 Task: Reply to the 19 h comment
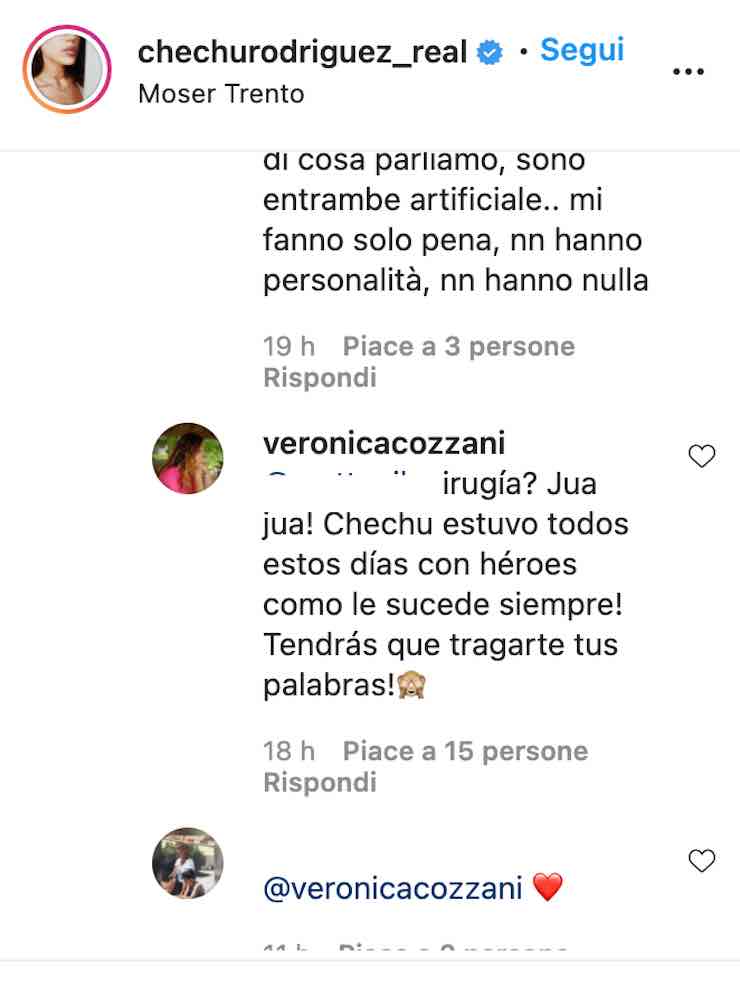pyautogui.click(x=320, y=378)
